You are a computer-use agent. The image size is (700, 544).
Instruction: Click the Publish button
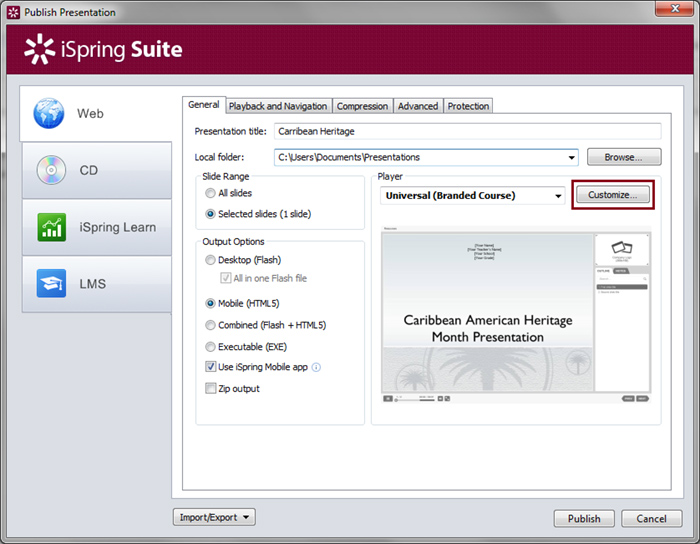click(x=584, y=519)
